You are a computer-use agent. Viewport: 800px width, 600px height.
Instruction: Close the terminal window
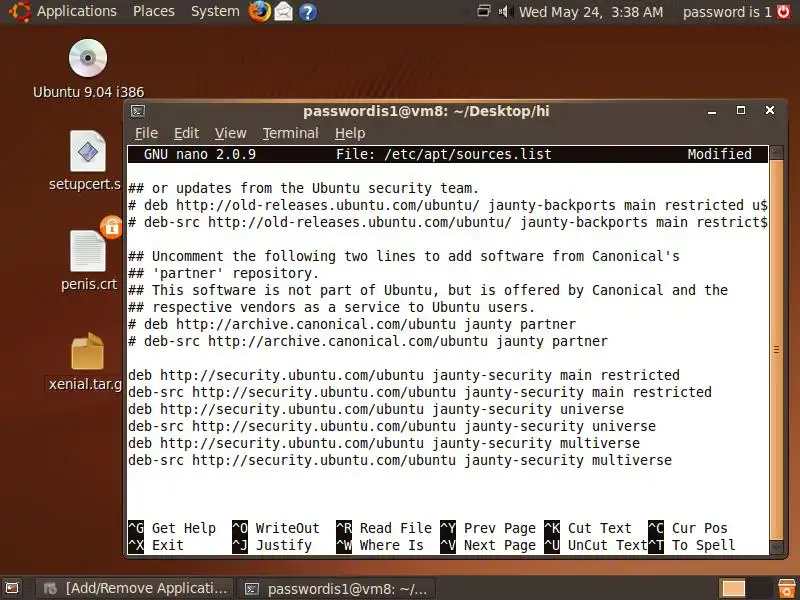[x=770, y=110]
